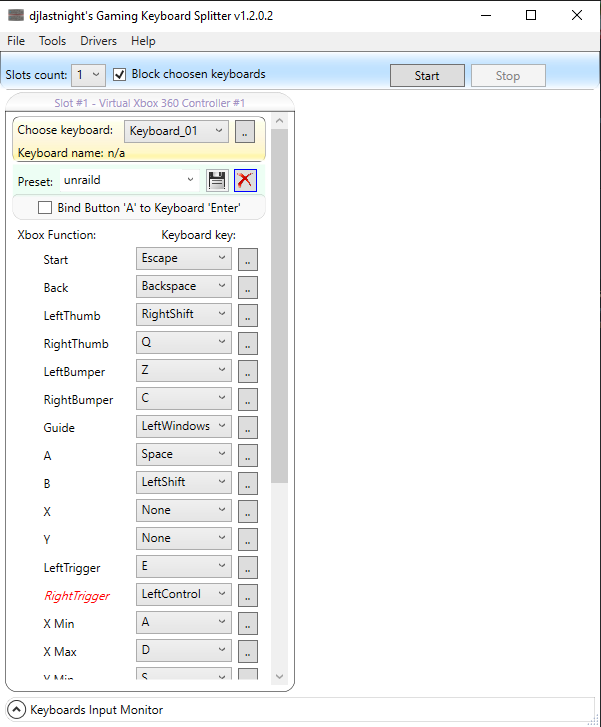Viewport: 601px width, 727px height.
Task: Open the LeftThumb dropdown set to RightShift
Action: pyautogui.click(x=184, y=314)
